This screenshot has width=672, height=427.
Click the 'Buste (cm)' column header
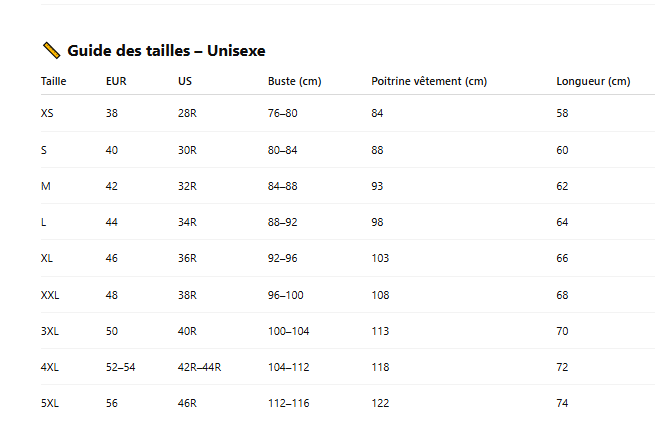[x=295, y=81]
